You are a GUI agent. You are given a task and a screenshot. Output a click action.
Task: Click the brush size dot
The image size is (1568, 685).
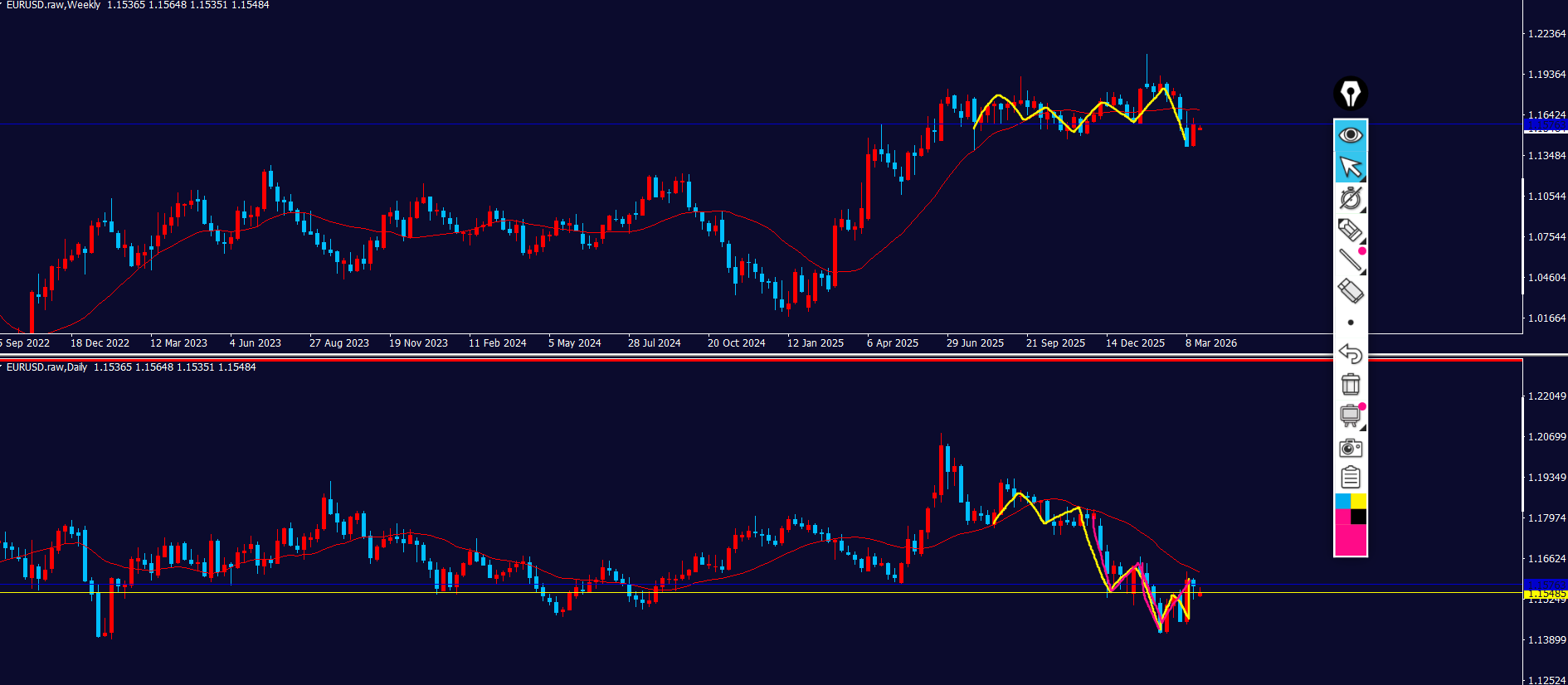coord(1351,322)
